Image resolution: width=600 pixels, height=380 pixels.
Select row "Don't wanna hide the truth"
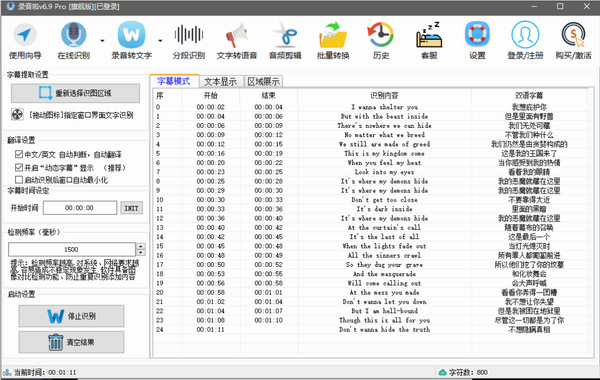point(370,329)
